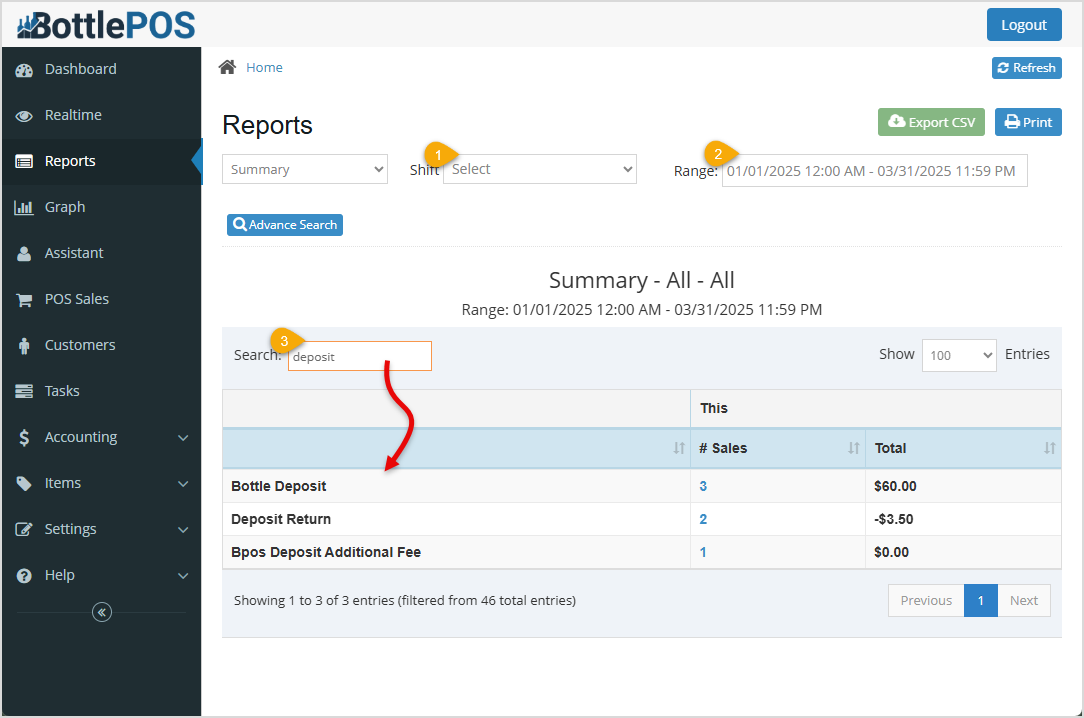Click the POS Sales cart icon
Screen dimensions: 1084x718
pos(22,299)
